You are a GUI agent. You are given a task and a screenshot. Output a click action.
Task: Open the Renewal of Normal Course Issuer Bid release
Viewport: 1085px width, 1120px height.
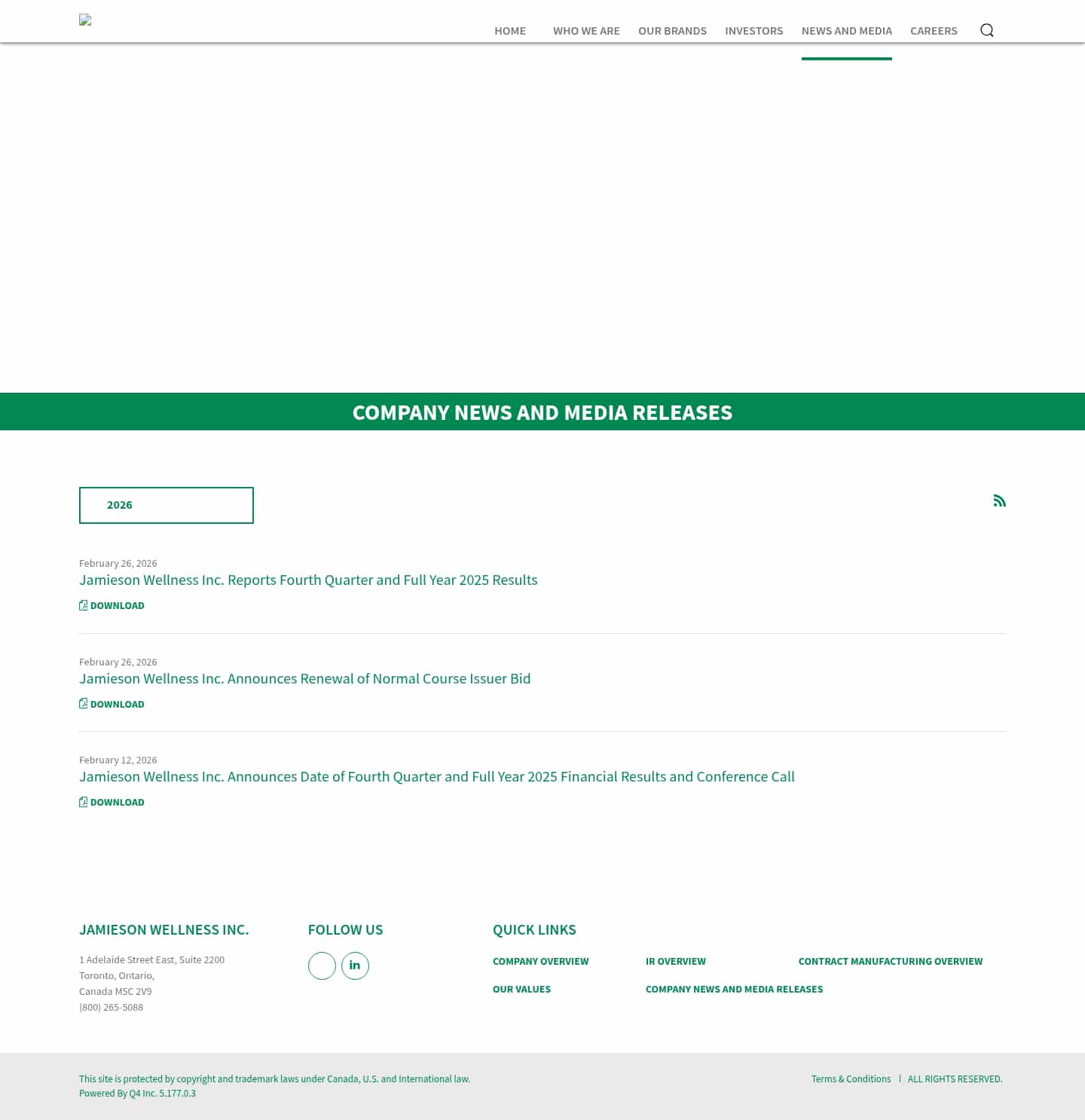point(304,678)
